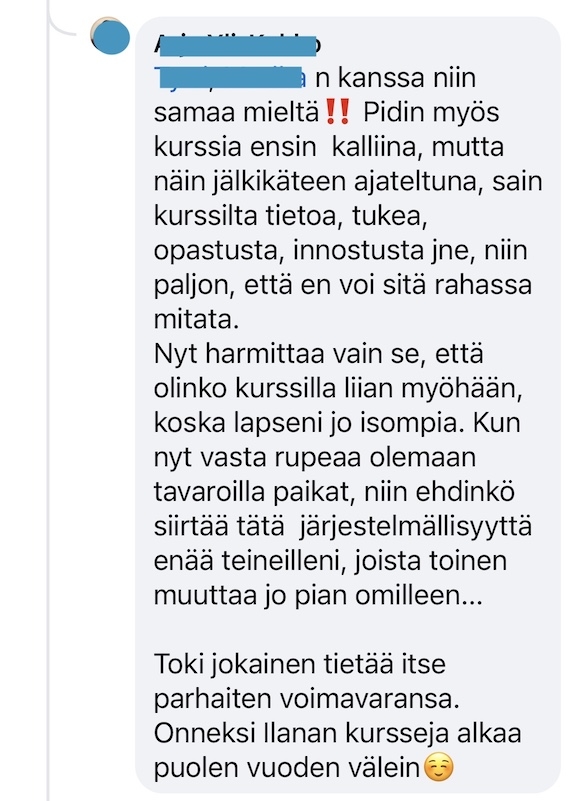585x801 pixels.
Task: Open the blue tagged name before 'n kanssa'
Action: click(x=230, y=79)
